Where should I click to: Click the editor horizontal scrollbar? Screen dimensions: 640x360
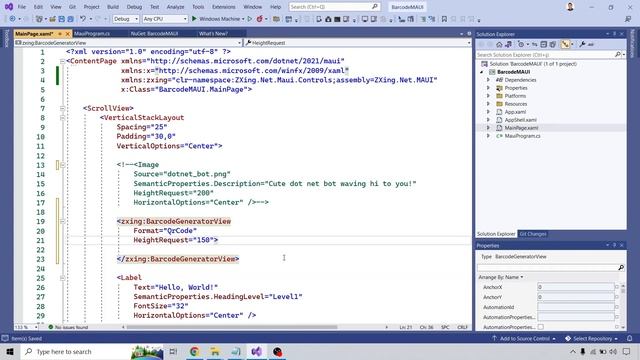(x=232, y=327)
